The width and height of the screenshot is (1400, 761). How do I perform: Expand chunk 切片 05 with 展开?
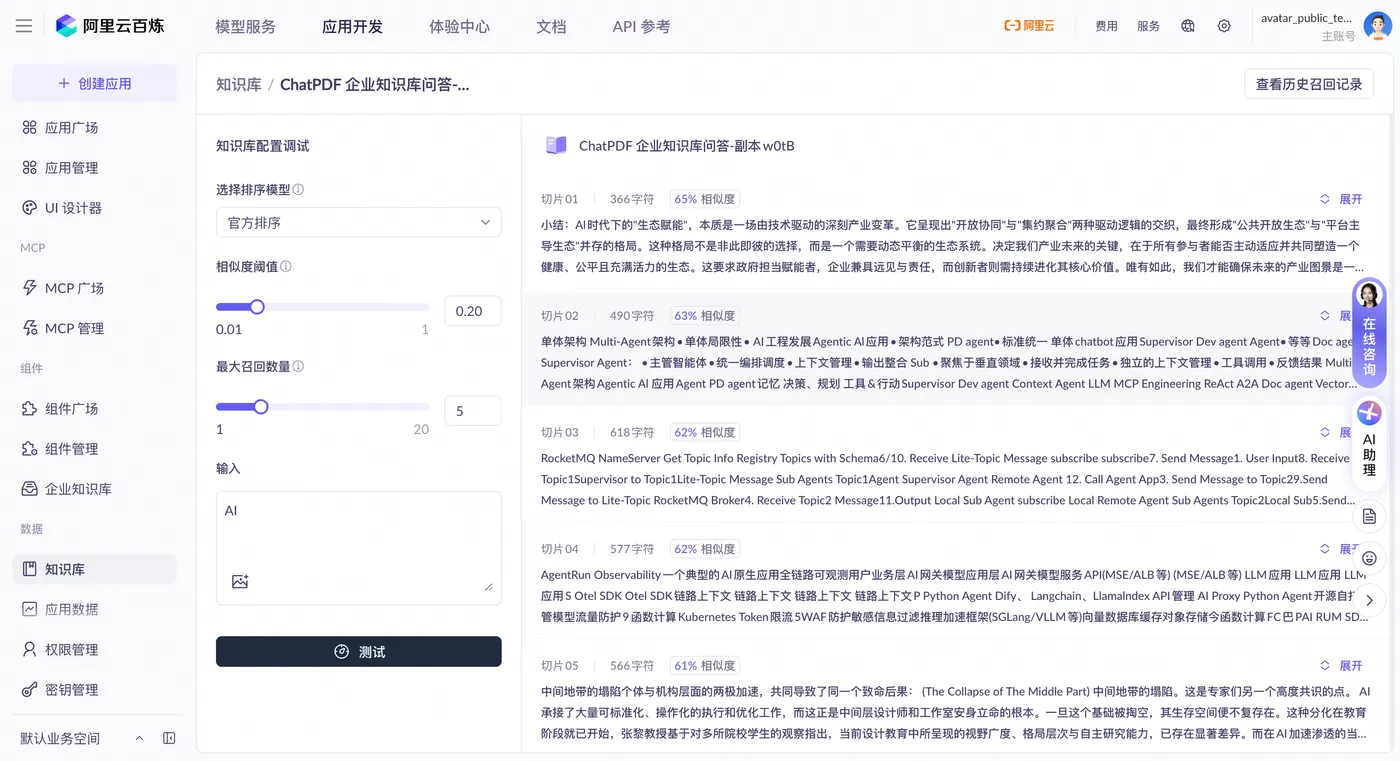click(x=1341, y=666)
